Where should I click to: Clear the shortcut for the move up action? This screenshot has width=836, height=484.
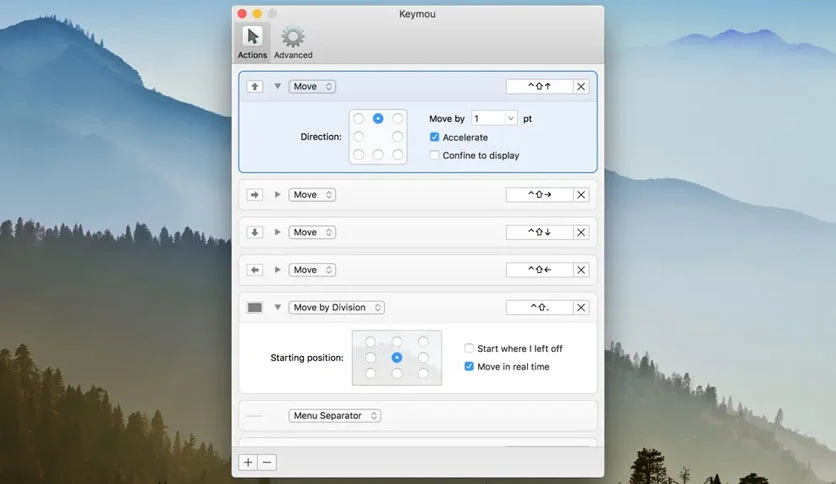click(581, 86)
